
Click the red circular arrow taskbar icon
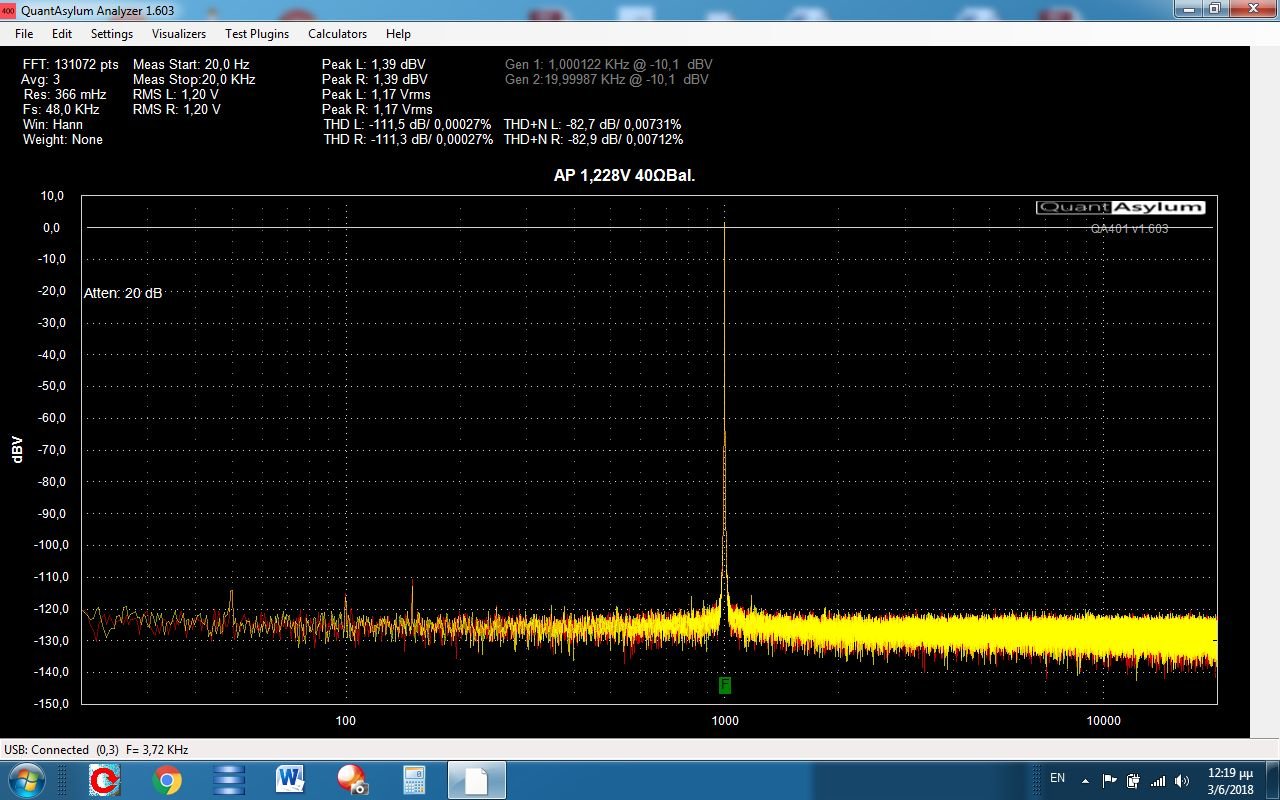click(x=105, y=779)
